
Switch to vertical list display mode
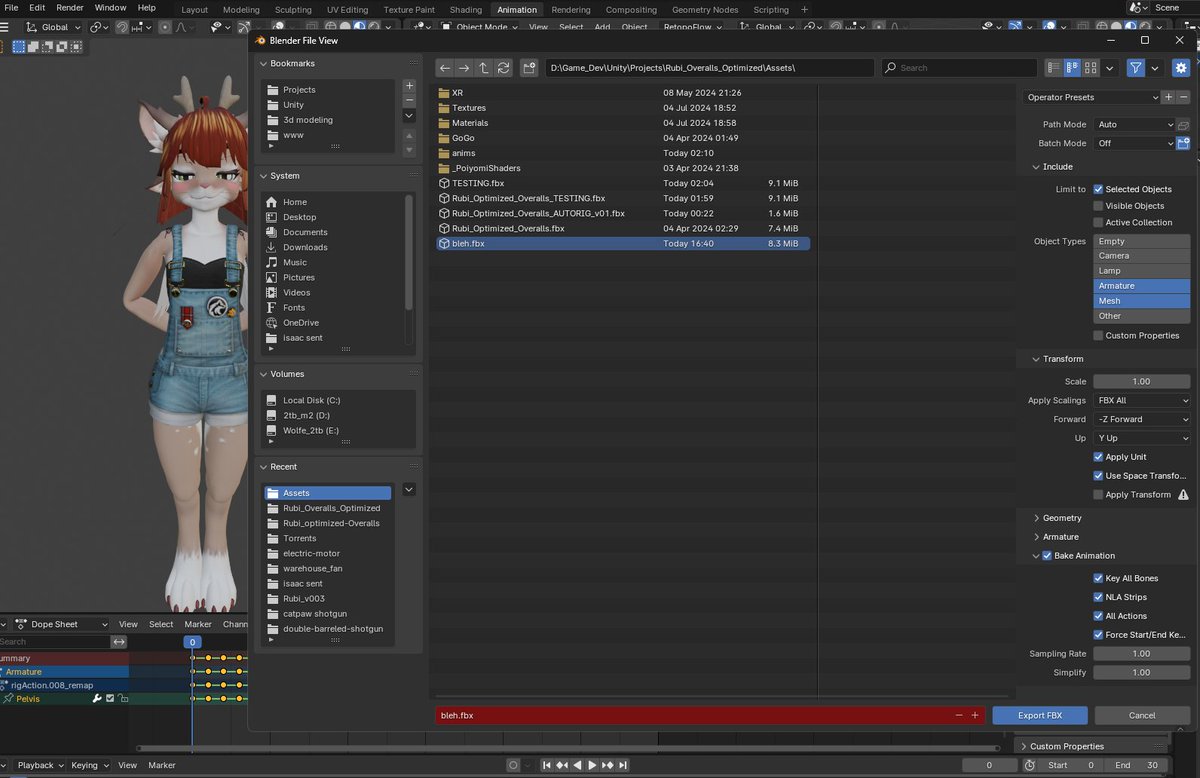point(1053,68)
